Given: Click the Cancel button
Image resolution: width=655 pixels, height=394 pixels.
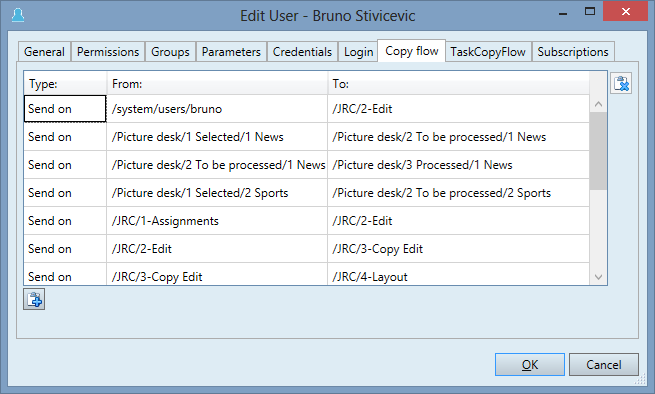Looking at the screenshot, I should (x=604, y=365).
